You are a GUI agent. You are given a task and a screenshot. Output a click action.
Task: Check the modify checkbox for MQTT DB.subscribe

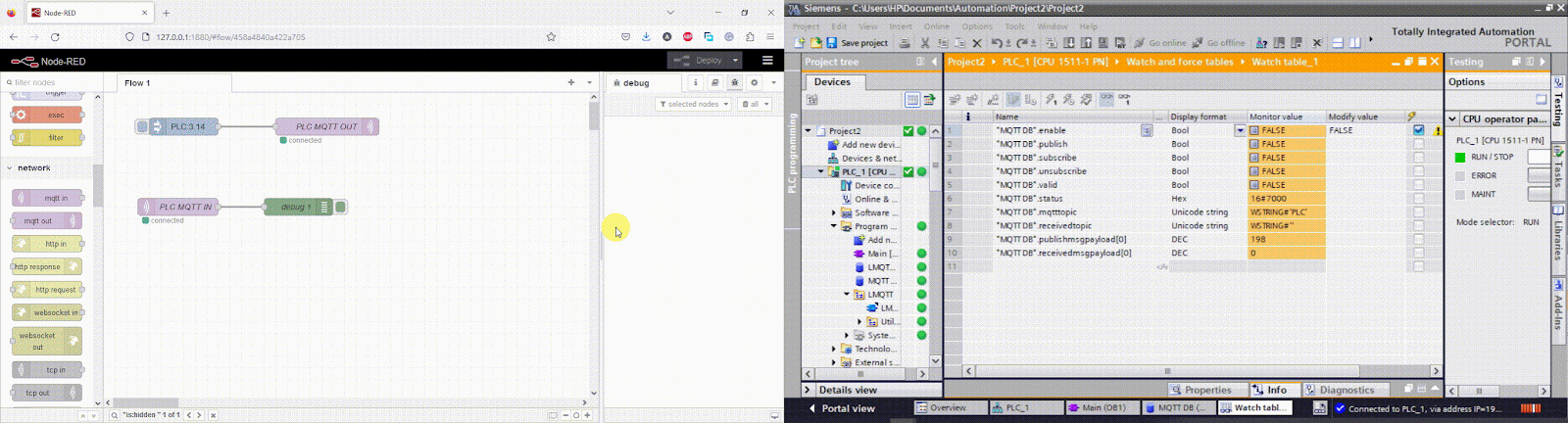(x=1418, y=158)
